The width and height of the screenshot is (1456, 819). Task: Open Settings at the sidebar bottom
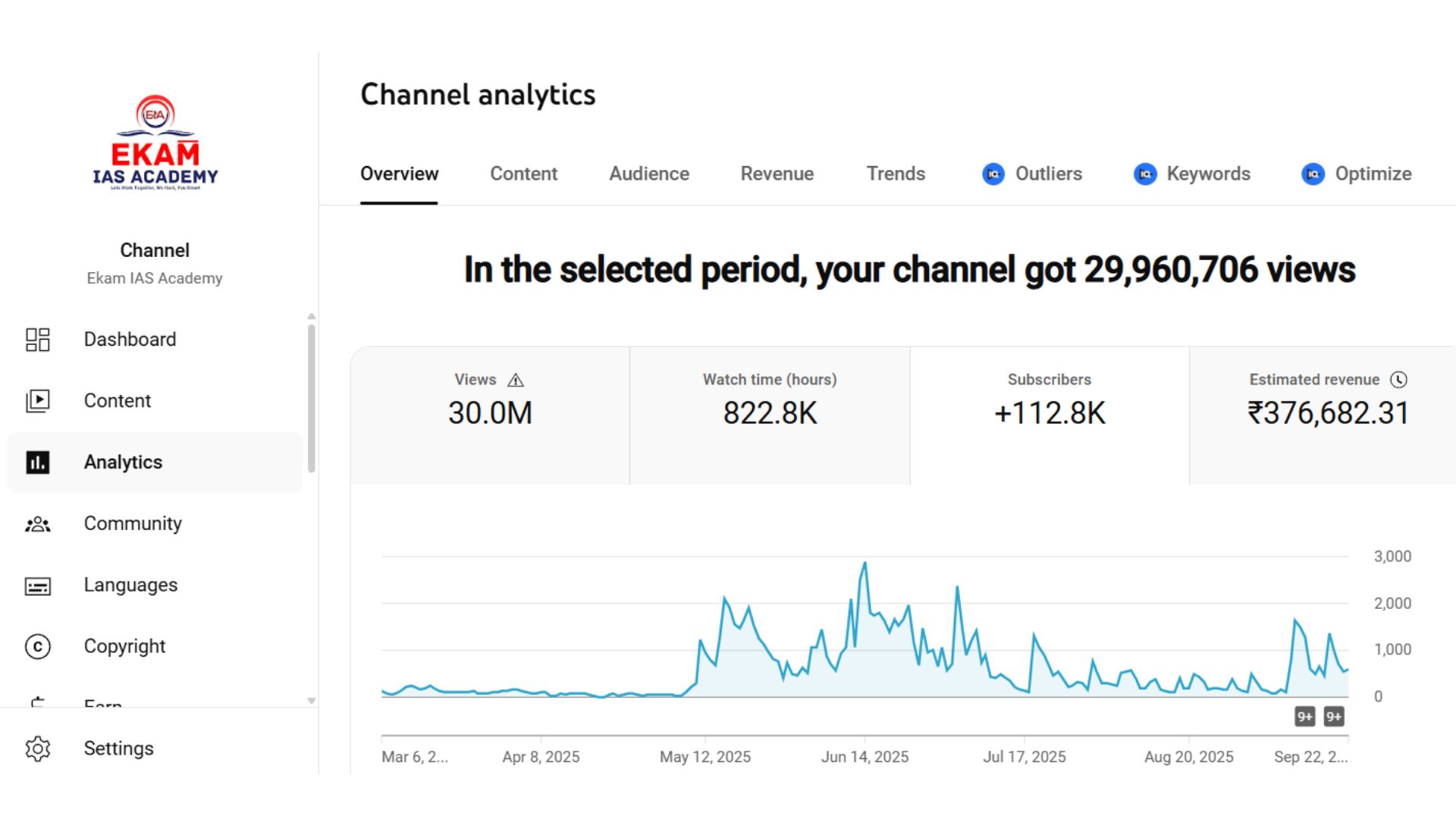pos(155,748)
